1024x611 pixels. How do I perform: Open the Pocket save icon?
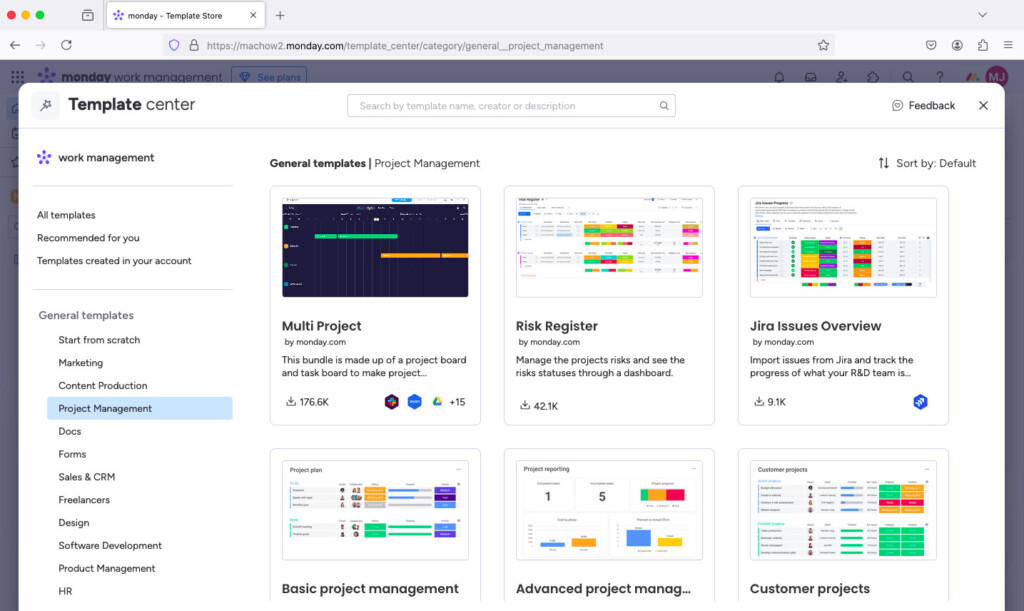point(931,45)
